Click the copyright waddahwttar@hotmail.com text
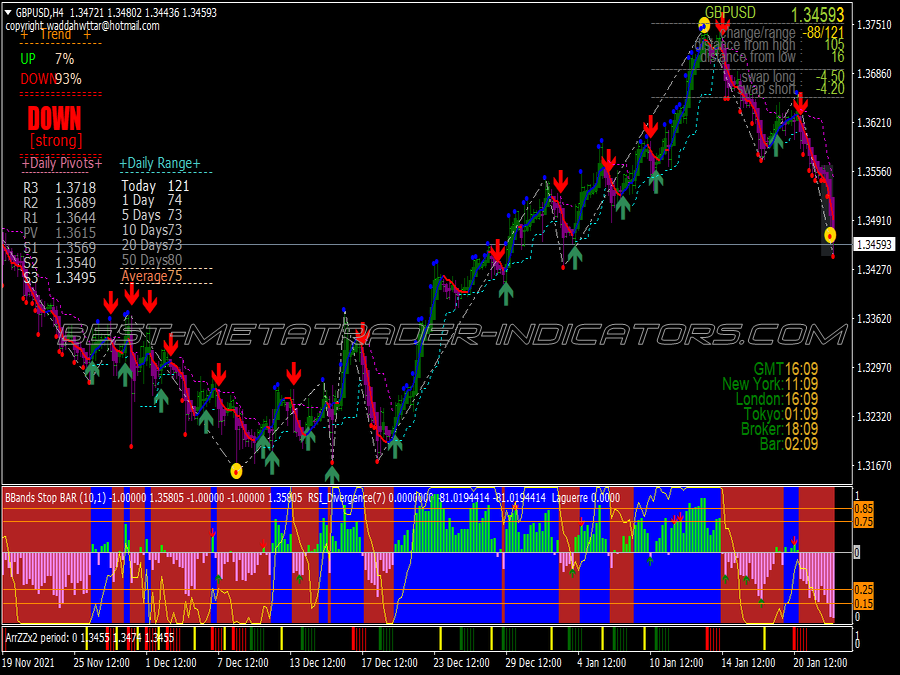Screen dimensions: 900x675 (x=83, y=26)
